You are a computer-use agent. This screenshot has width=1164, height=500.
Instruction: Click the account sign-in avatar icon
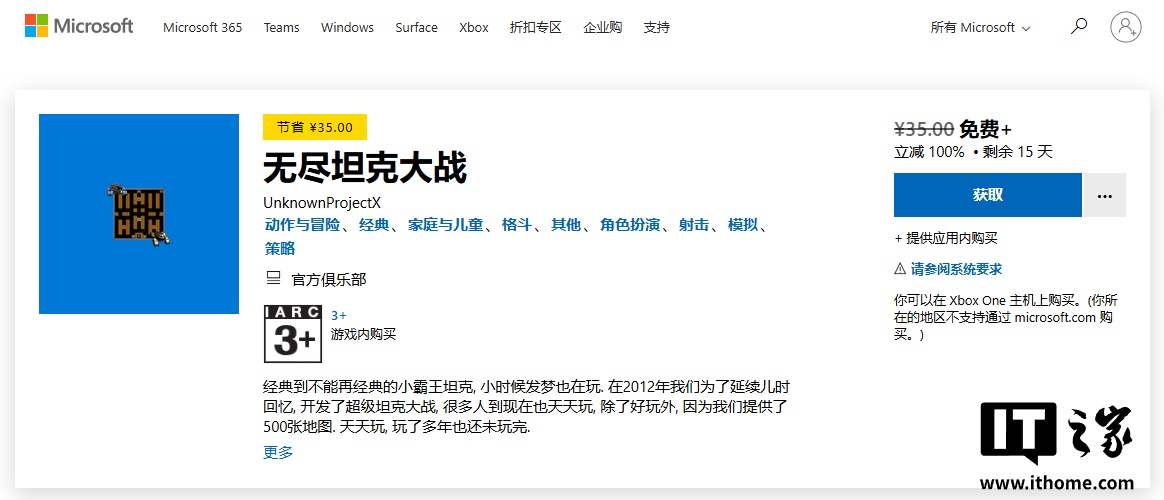click(1125, 27)
